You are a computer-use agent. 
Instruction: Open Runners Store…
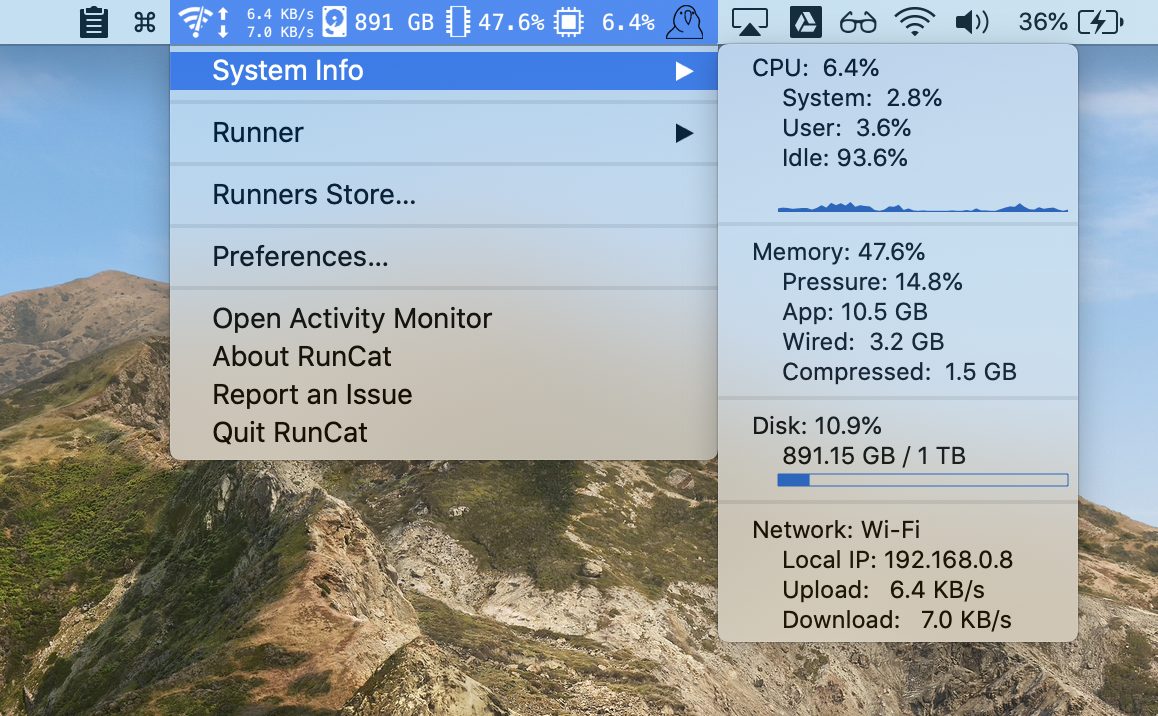tap(443, 195)
